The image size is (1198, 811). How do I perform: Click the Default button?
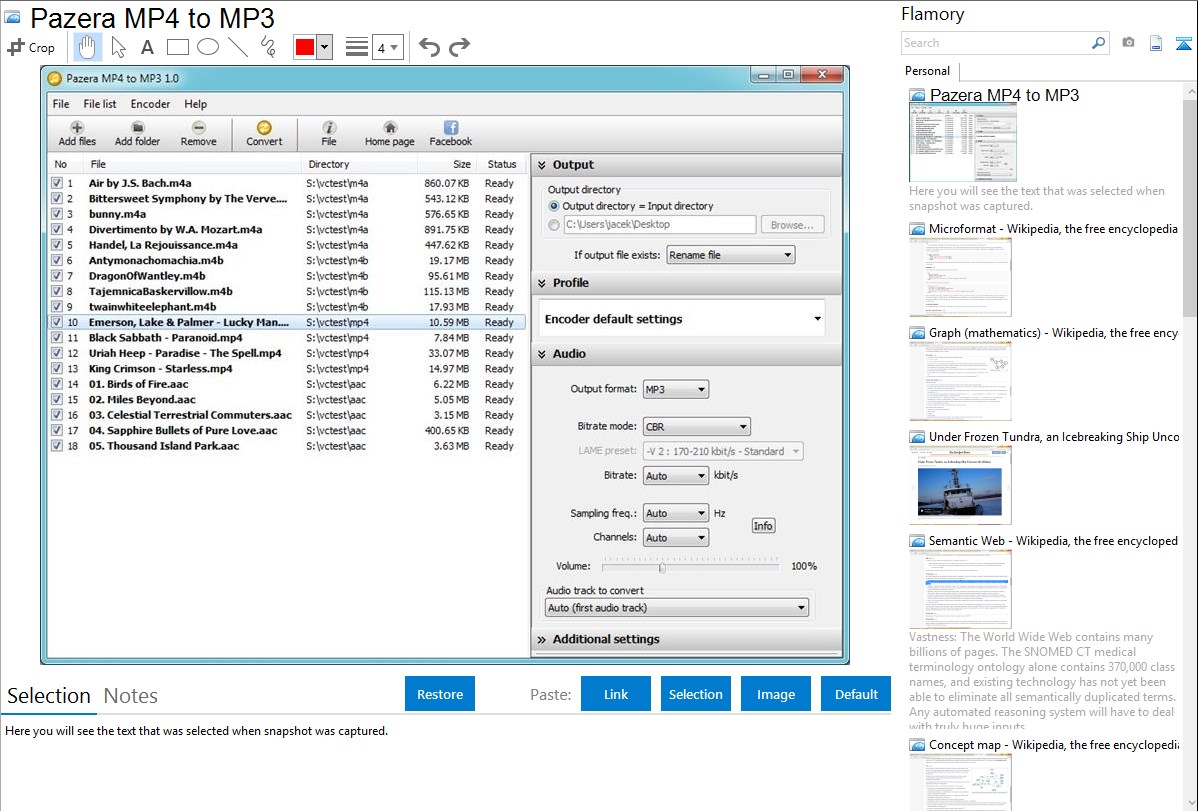856,694
